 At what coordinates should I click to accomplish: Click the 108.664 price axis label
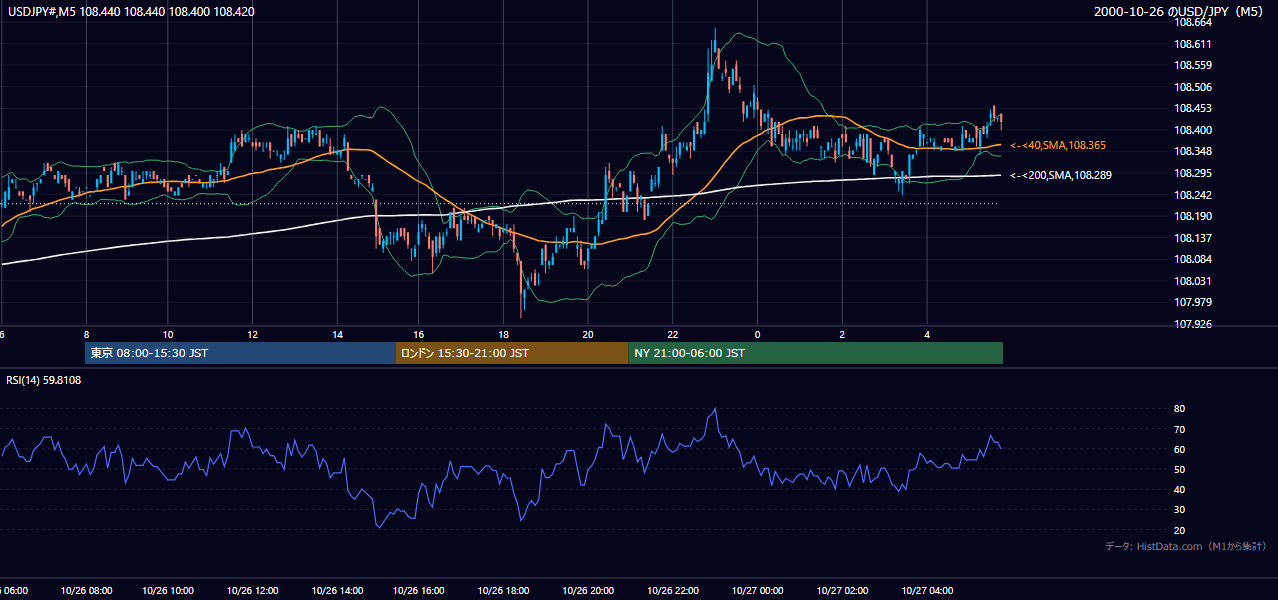[1194, 22]
